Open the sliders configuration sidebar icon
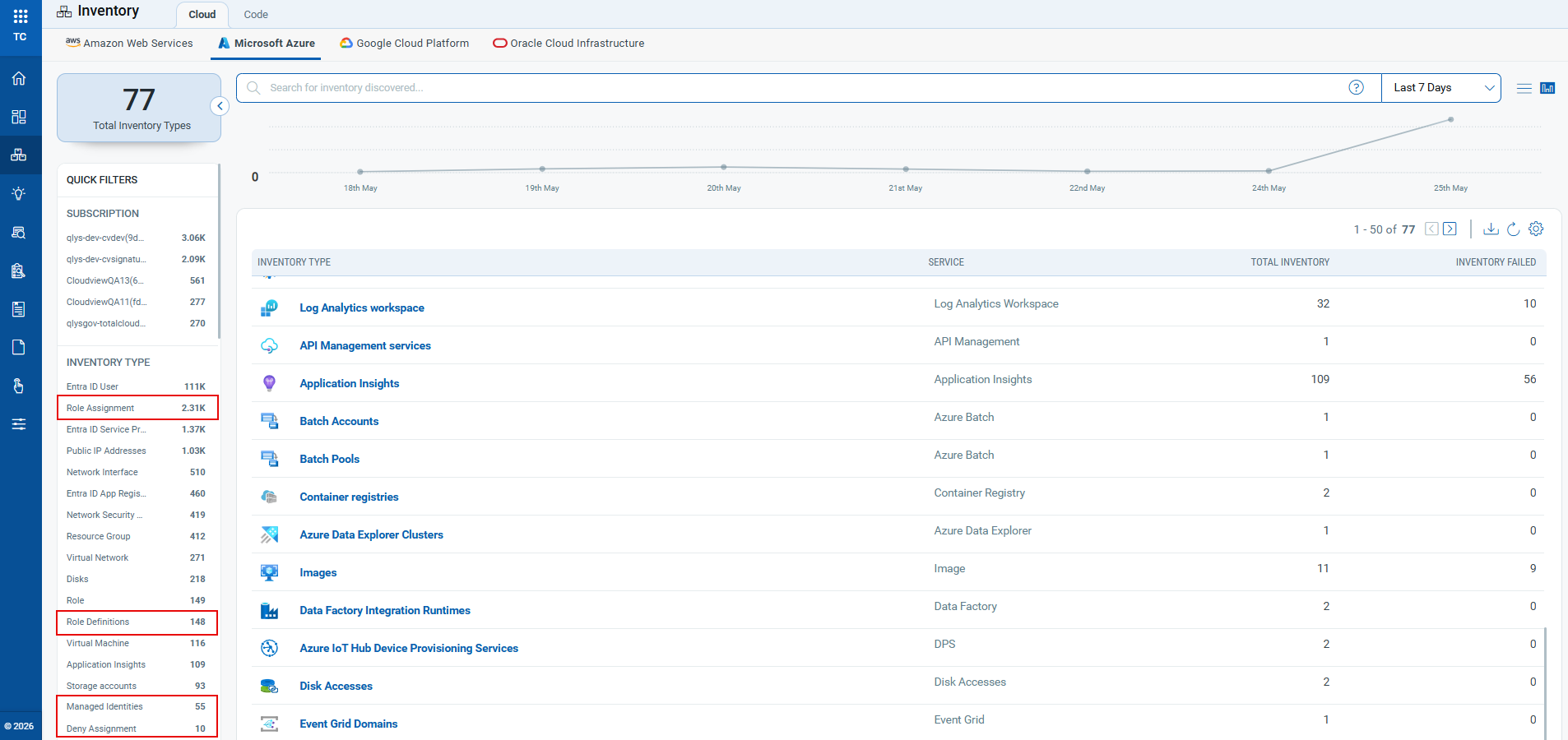 [x=19, y=424]
